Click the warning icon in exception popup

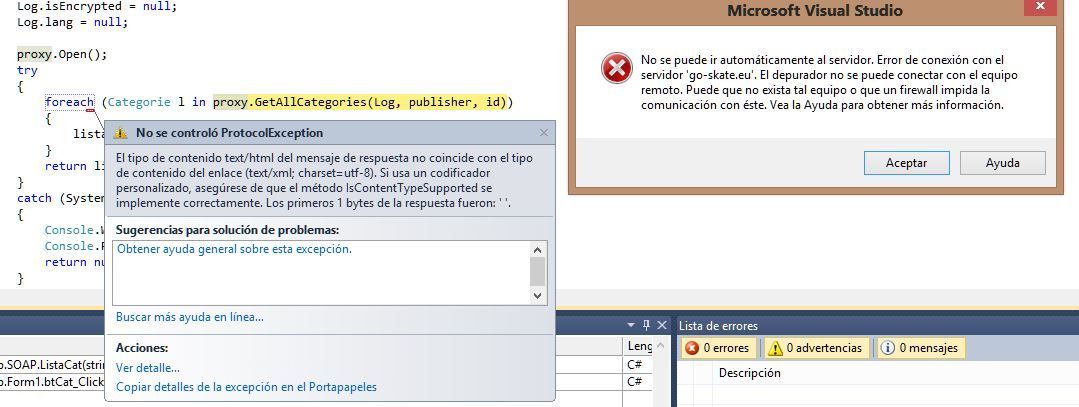click(x=120, y=133)
